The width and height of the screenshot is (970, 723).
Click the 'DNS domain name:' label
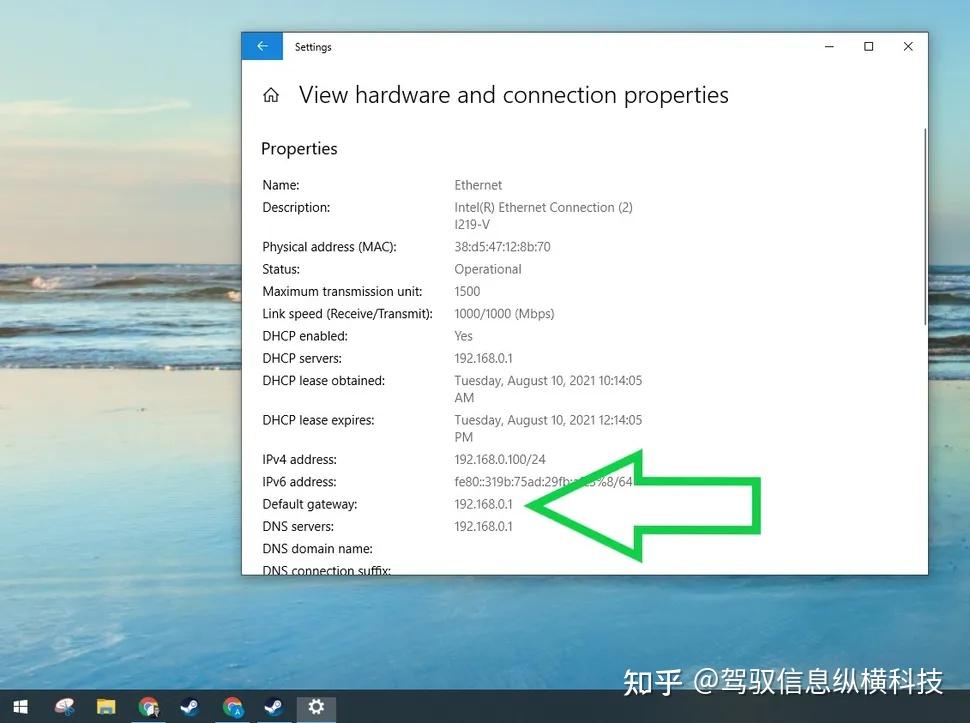click(x=317, y=549)
